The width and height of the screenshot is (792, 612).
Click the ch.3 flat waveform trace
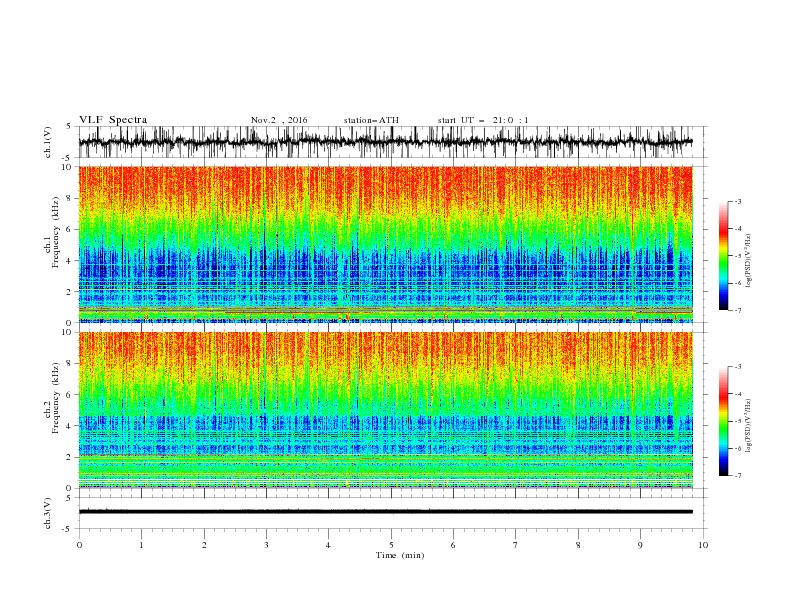point(385,512)
